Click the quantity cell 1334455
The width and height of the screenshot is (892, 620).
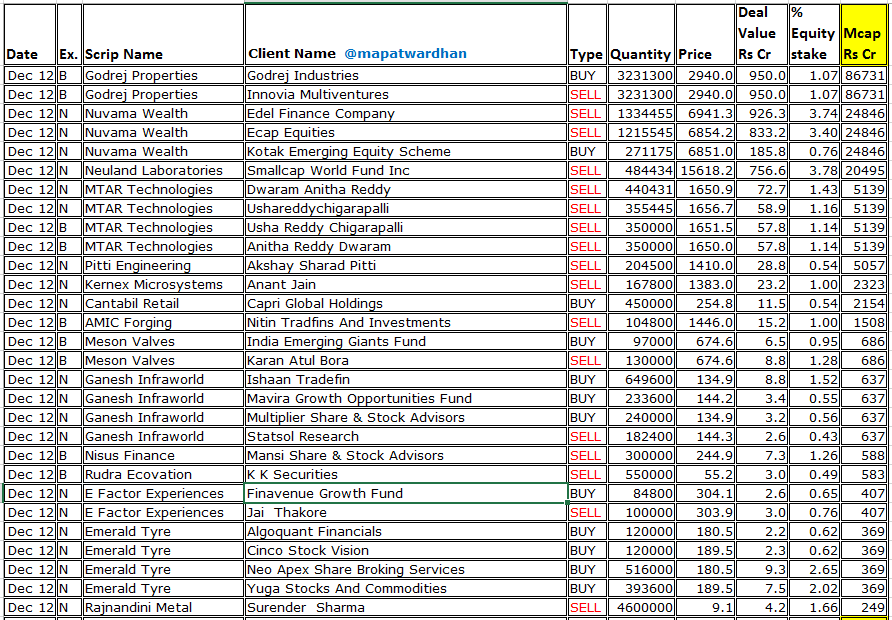click(641, 114)
